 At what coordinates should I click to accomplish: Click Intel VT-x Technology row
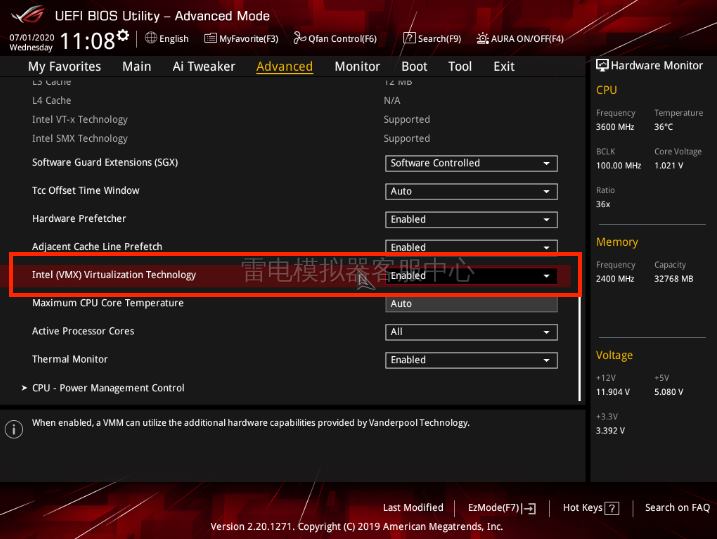pyautogui.click(x=293, y=119)
